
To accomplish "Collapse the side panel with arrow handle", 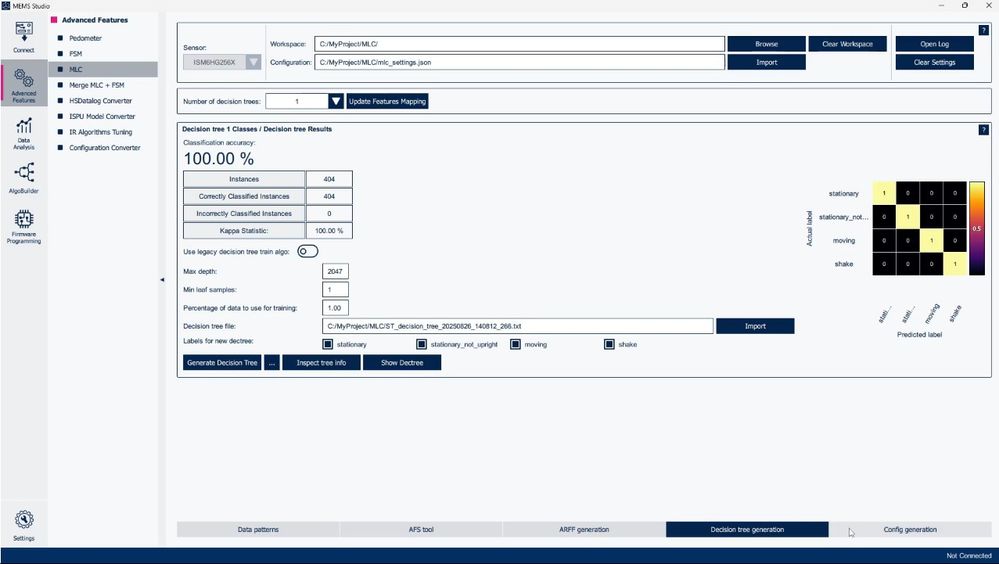I will (x=162, y=279).
